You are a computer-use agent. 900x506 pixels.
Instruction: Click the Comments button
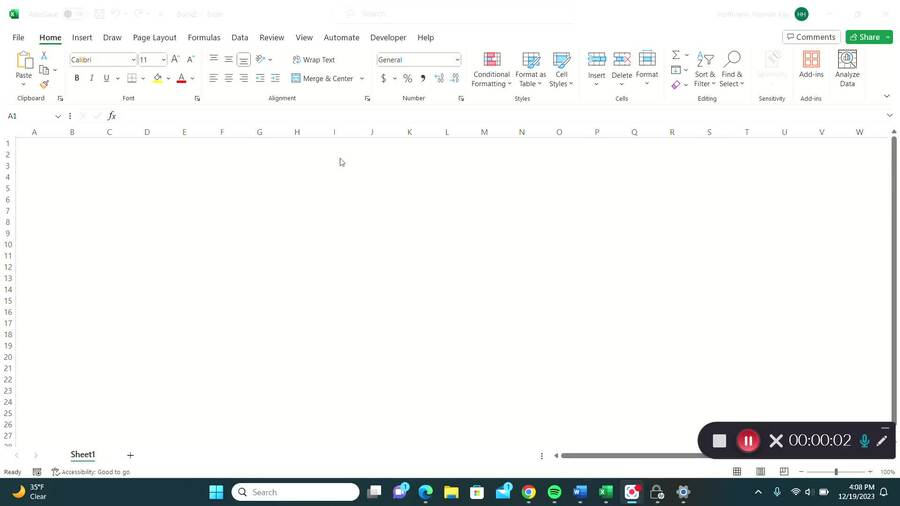tap(811, 37)
